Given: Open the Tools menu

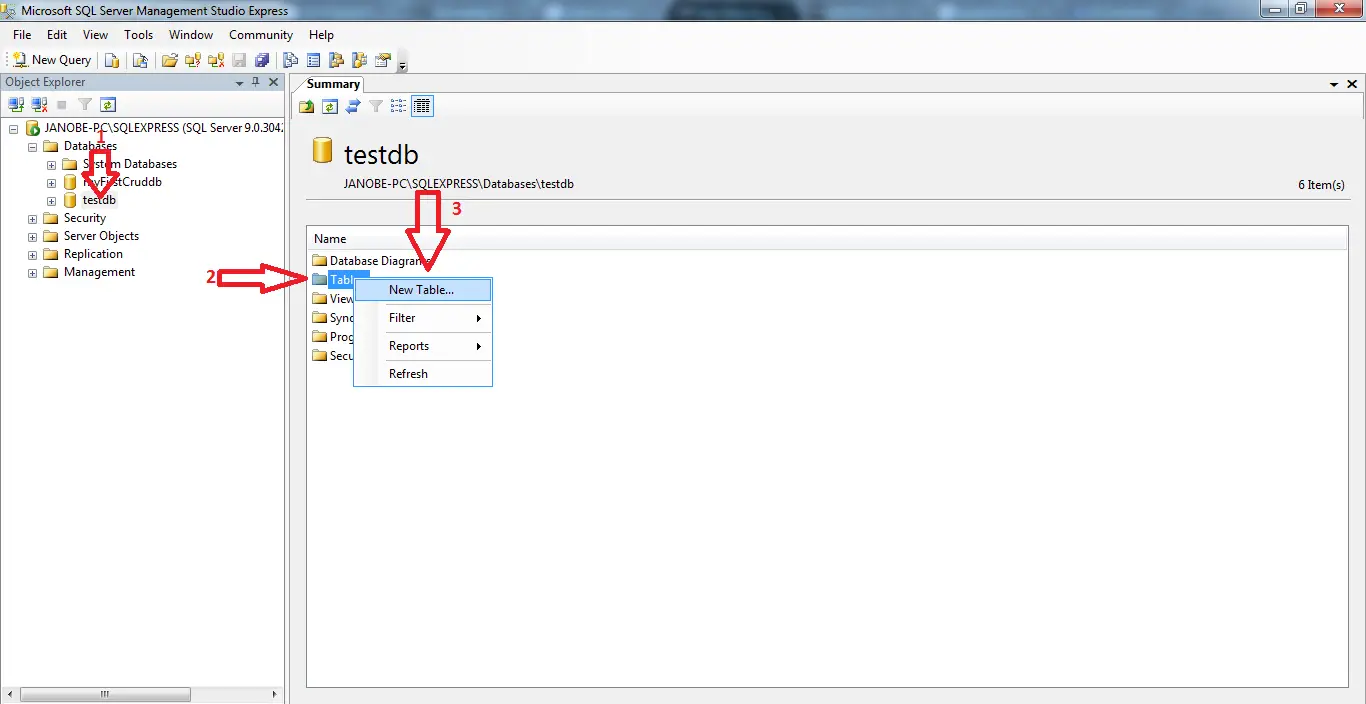Looking at the screenshot, I should 139,35.
